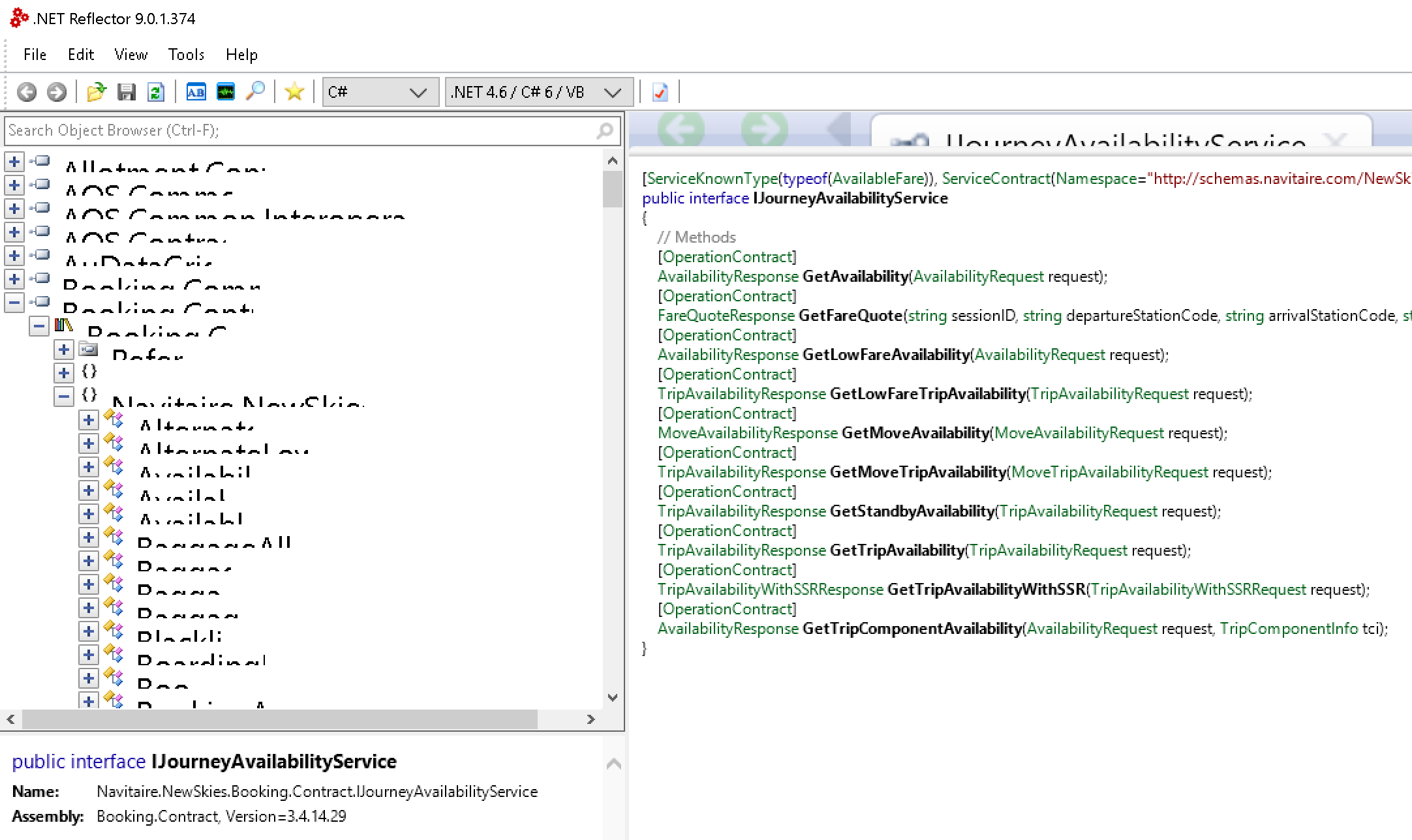This screenshot has width=1412, height=840.
Task: Select the AOS Common Interop assembly icon
Action: [40, 207]
